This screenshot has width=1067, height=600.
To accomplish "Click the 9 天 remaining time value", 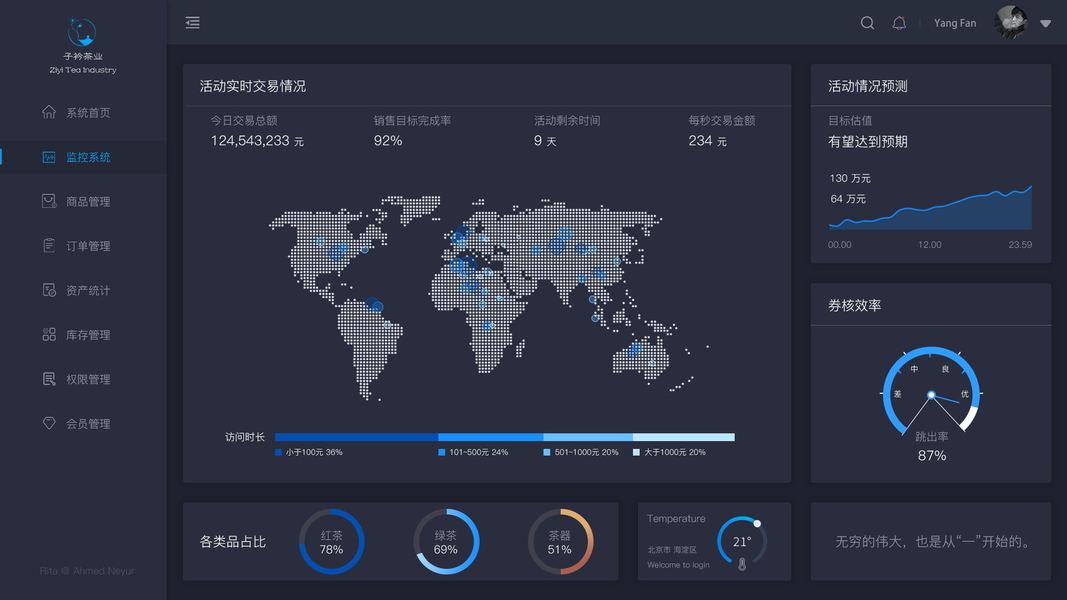I will pyautogui.click(x=545, y=141).
